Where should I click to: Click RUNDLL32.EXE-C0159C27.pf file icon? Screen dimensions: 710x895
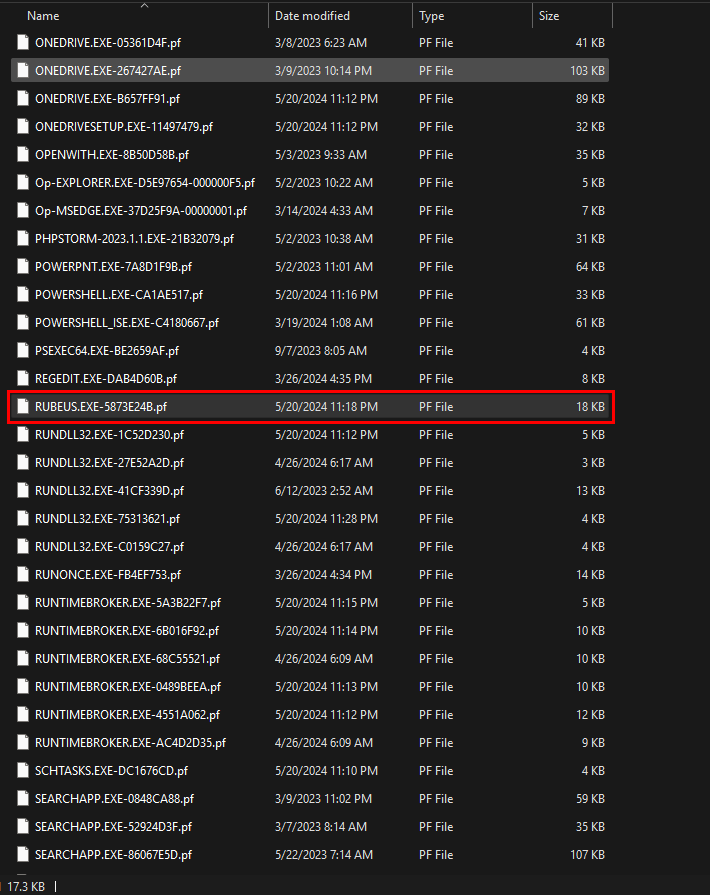[x=23, y=546]
